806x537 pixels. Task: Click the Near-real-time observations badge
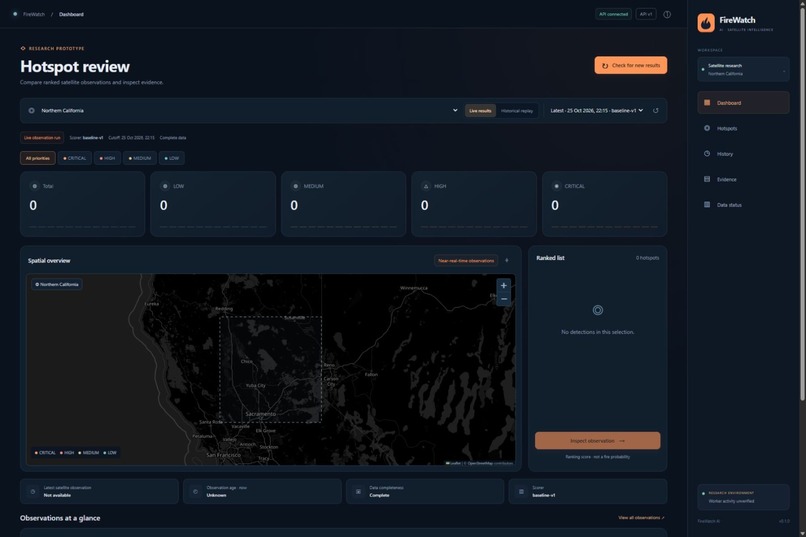point(466,261)
